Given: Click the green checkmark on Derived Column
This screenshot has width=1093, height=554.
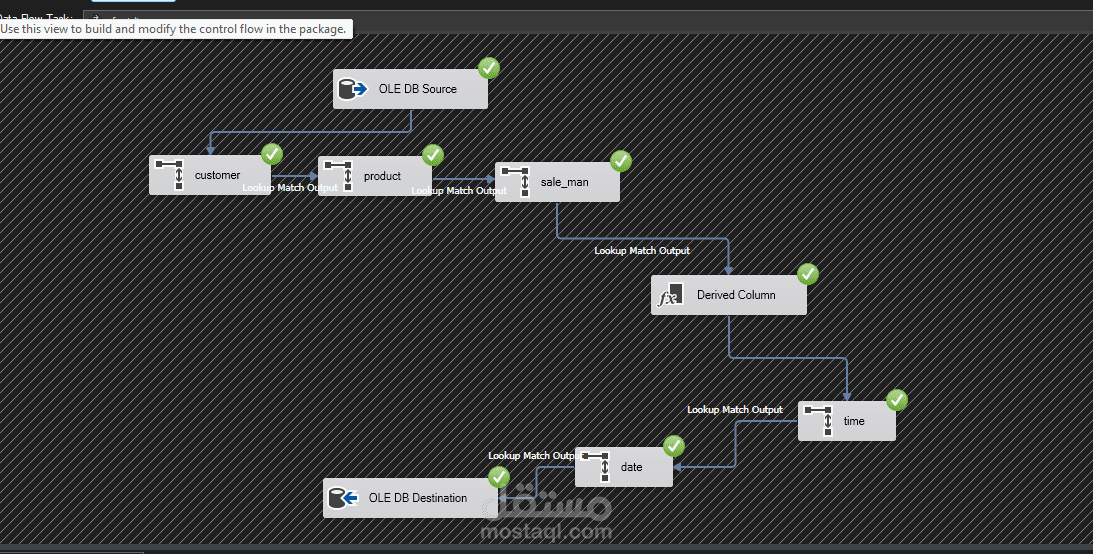Looking at the screenshot, I should pos(807,274).
